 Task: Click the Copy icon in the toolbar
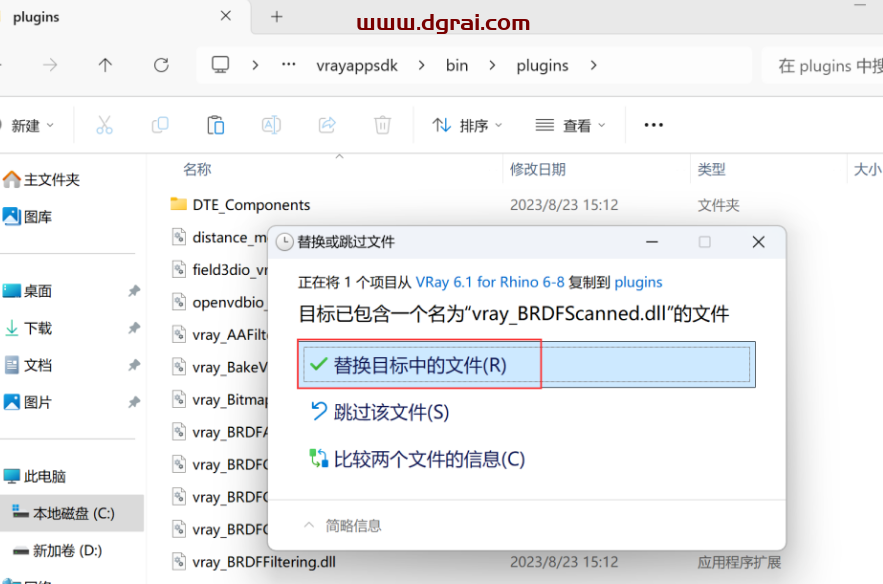[x=161, y=124]
